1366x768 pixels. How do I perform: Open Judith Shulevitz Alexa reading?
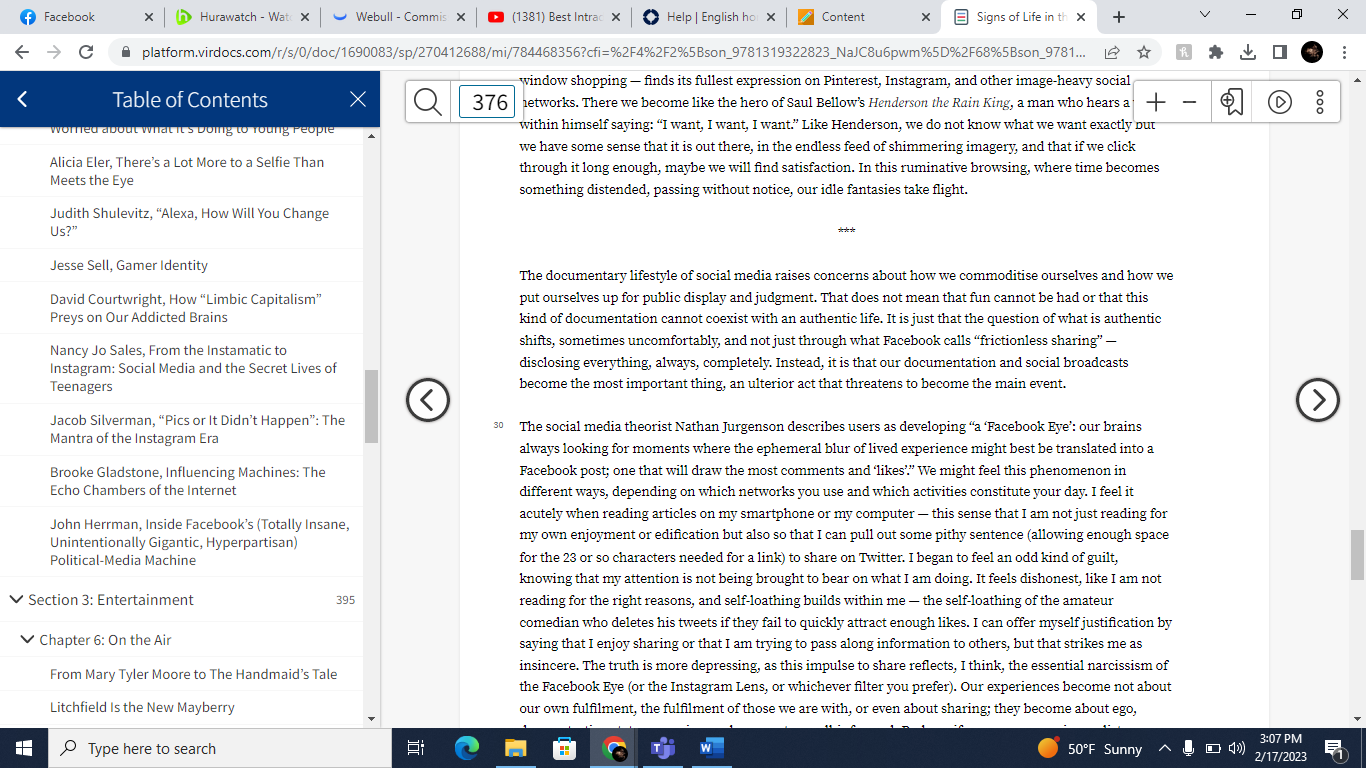(190, 222)
